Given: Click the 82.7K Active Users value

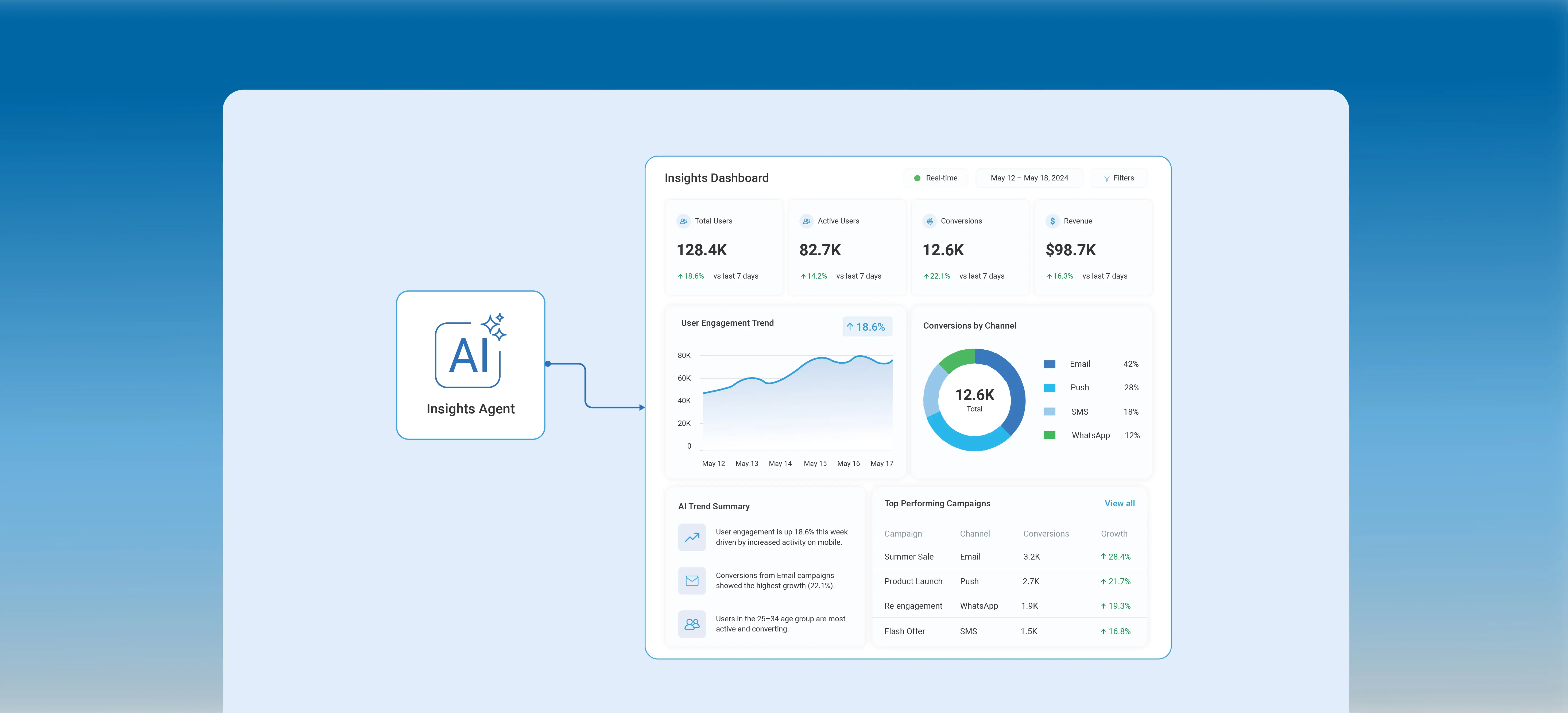Looking at the screenshot, I should coord(820,250).
